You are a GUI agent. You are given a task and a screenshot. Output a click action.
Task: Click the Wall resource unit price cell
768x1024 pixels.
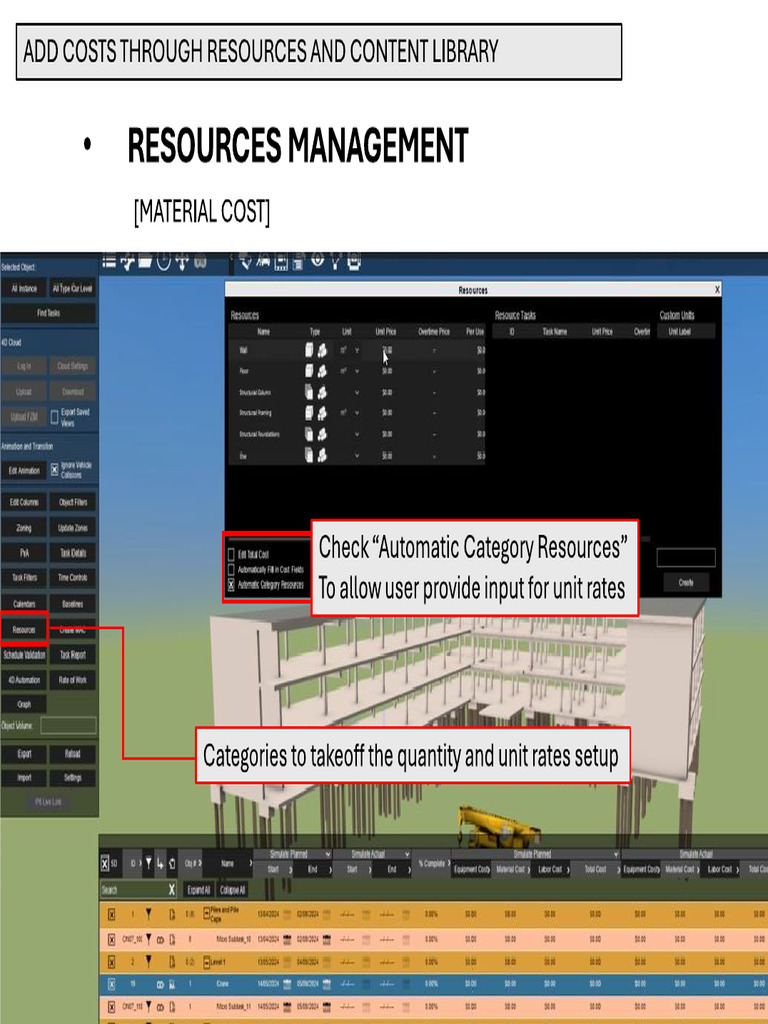coord(387,351)
